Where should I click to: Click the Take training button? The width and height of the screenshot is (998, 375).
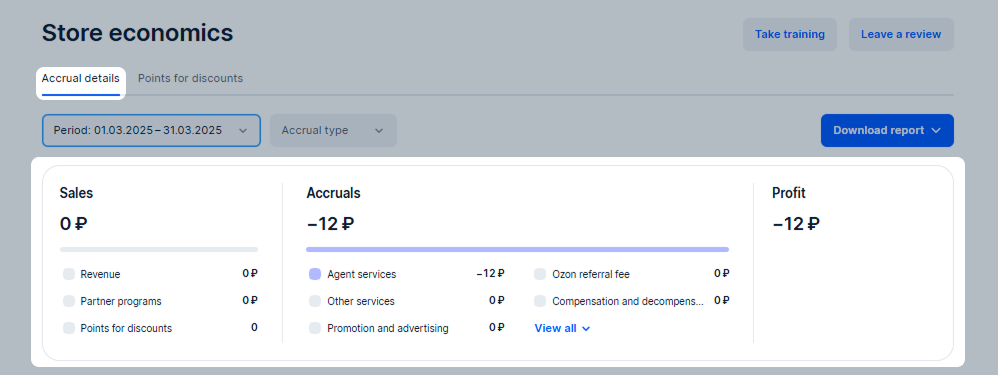(x=790, y=34)
